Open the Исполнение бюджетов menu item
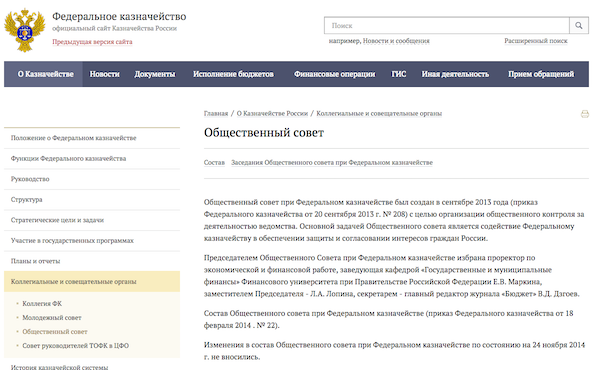The height and width of the screenshot is (370, 605). point(233,74)
